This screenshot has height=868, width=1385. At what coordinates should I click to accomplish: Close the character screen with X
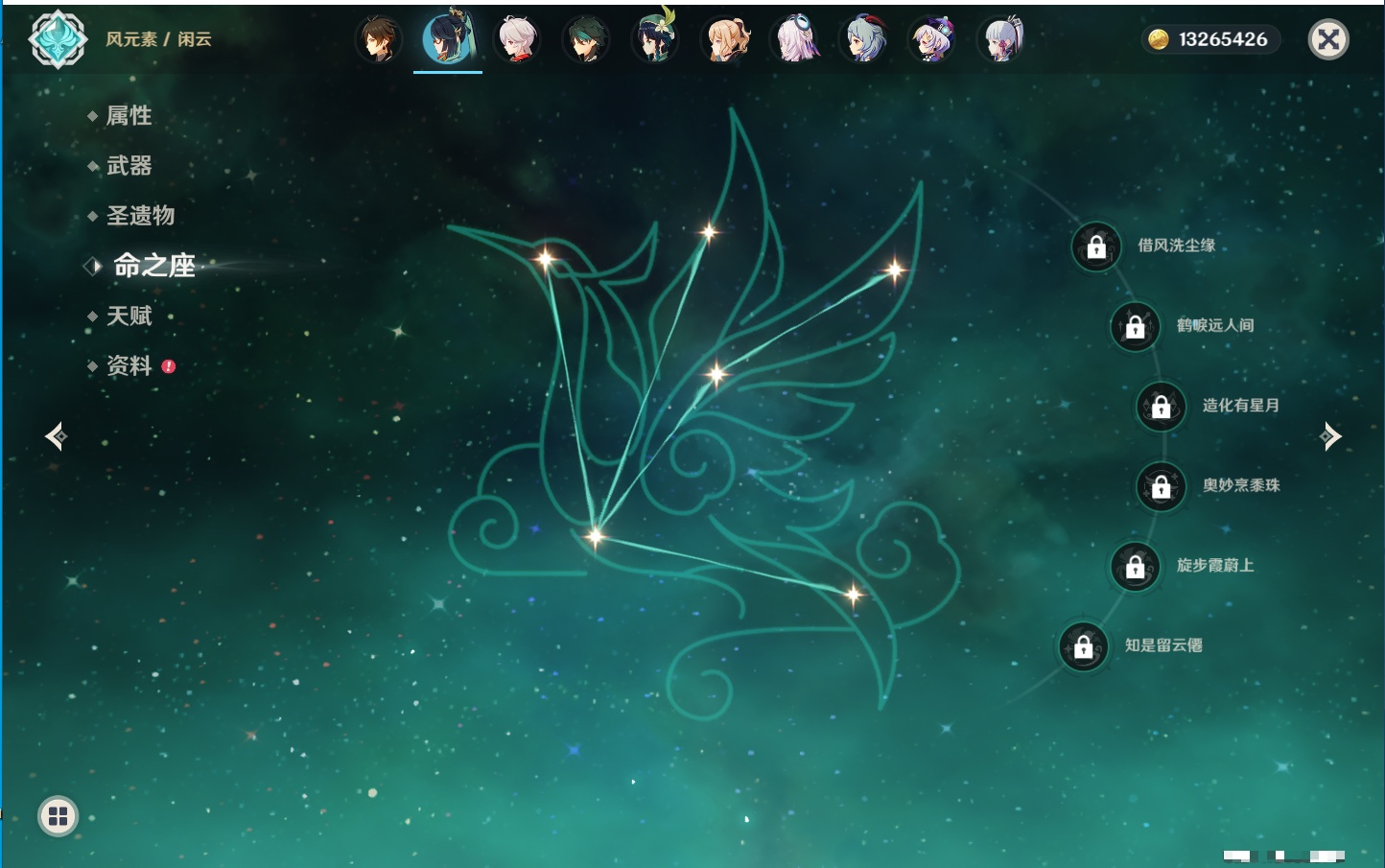[x=1328, y=39]
